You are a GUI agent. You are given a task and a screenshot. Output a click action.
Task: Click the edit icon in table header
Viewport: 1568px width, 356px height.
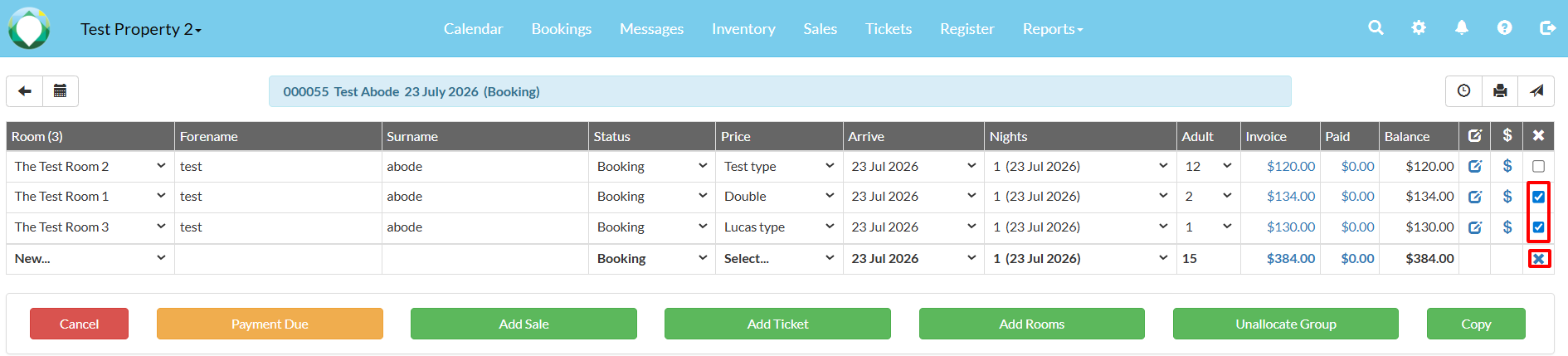tap(1475, 136)
